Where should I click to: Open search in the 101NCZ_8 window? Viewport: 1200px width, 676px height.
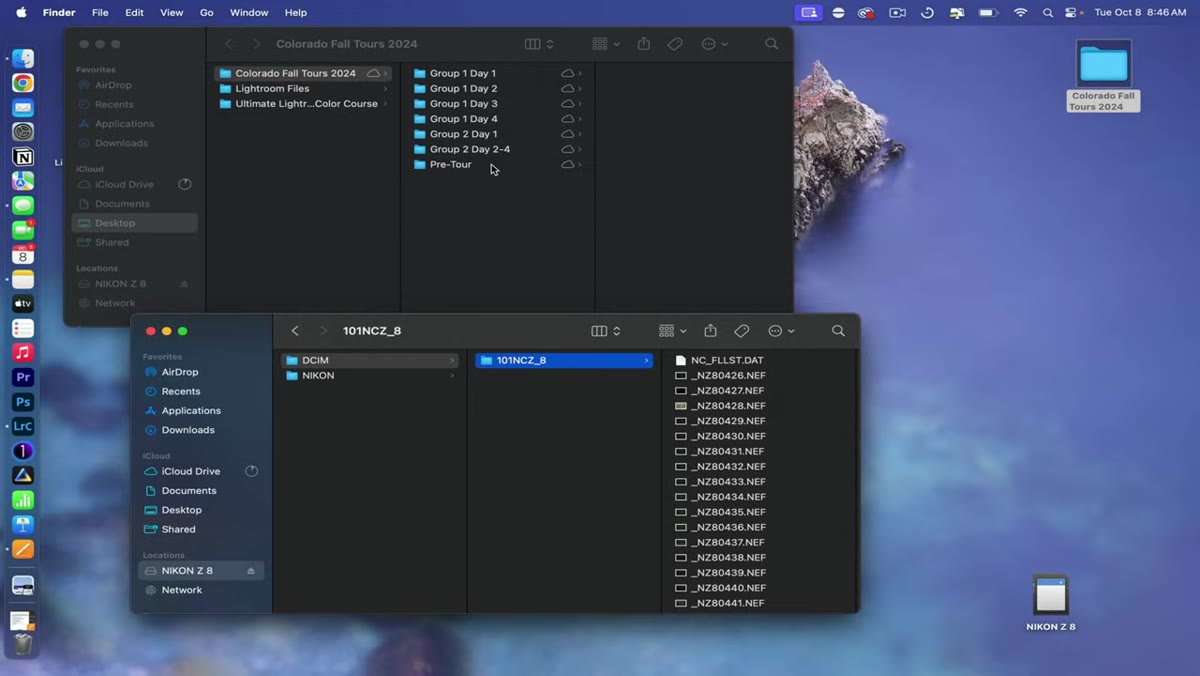pyautogui.click(x=838, y=331)
